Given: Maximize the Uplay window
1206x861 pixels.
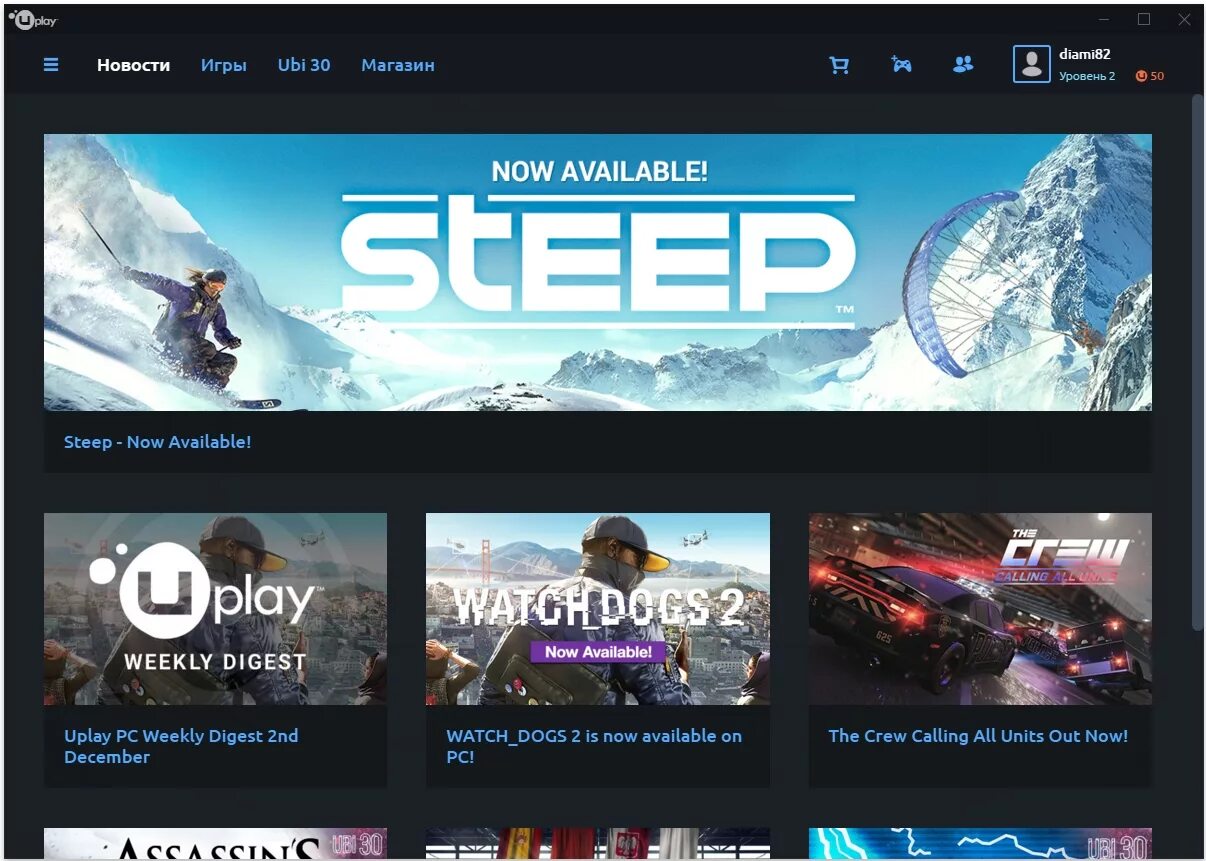Looking at the screenshot, I should 1144,19.
